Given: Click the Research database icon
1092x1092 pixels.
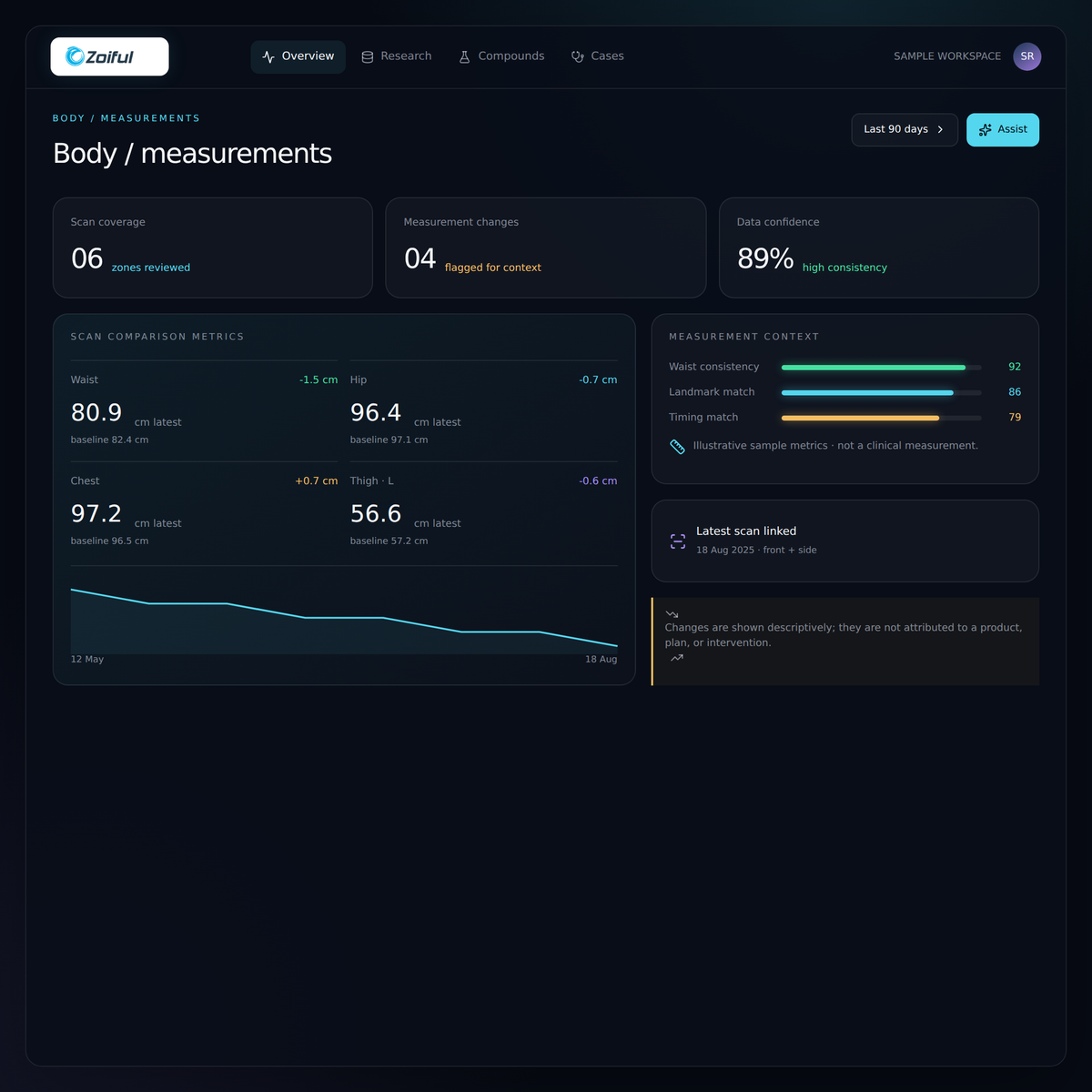Looking at the screenshot, I should click(x=368, y=56).
